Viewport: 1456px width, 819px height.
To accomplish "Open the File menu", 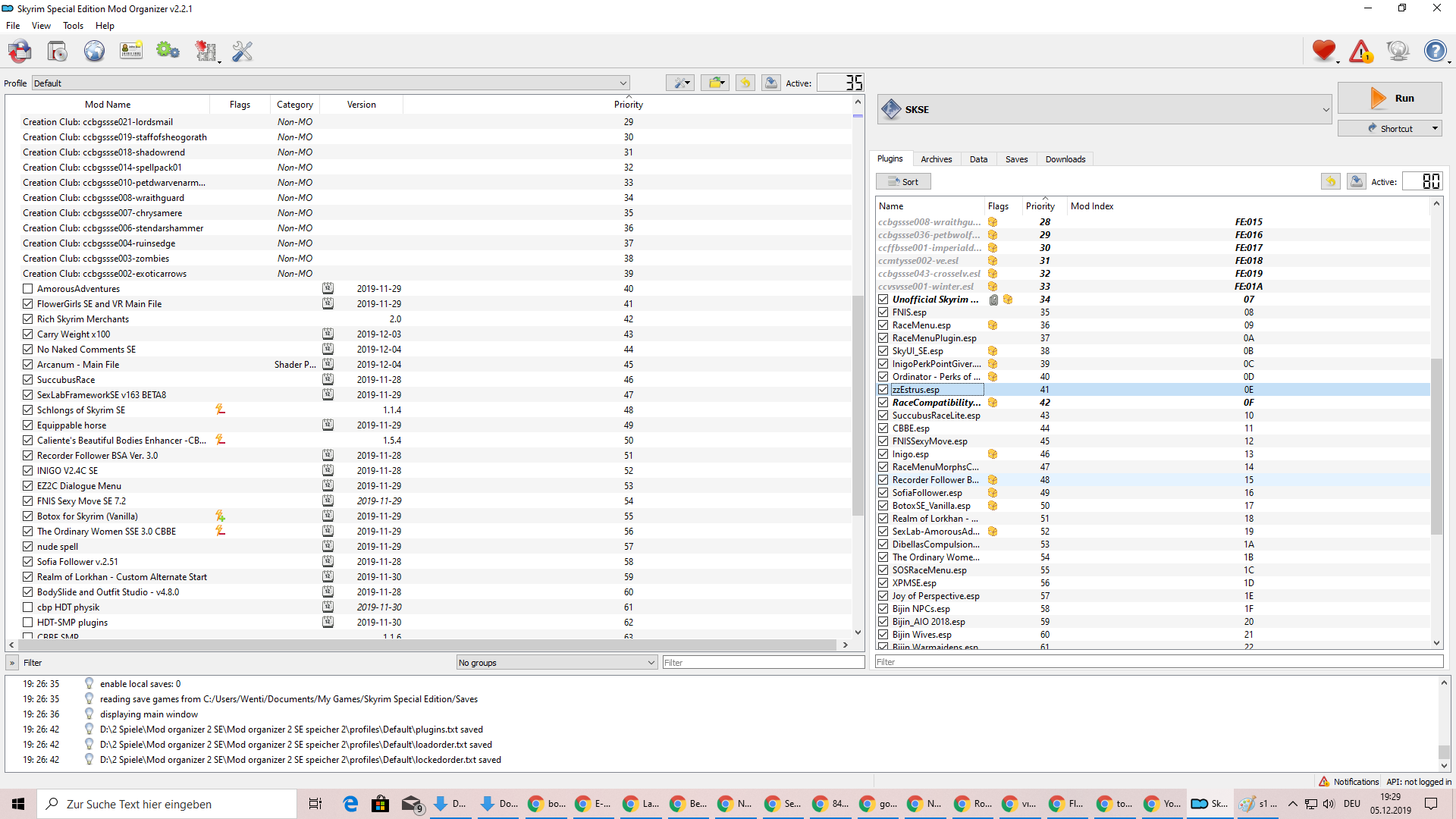I will point(13,26).
